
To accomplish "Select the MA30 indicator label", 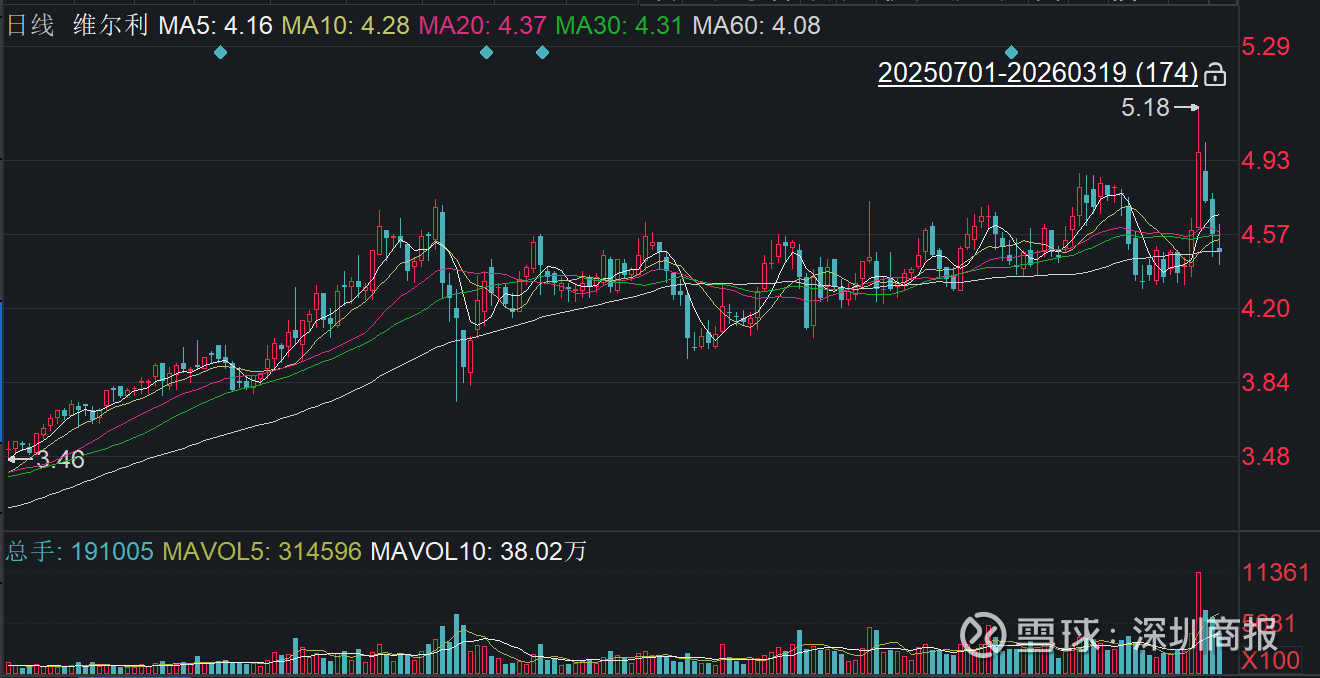I will [x=619, y=25].
